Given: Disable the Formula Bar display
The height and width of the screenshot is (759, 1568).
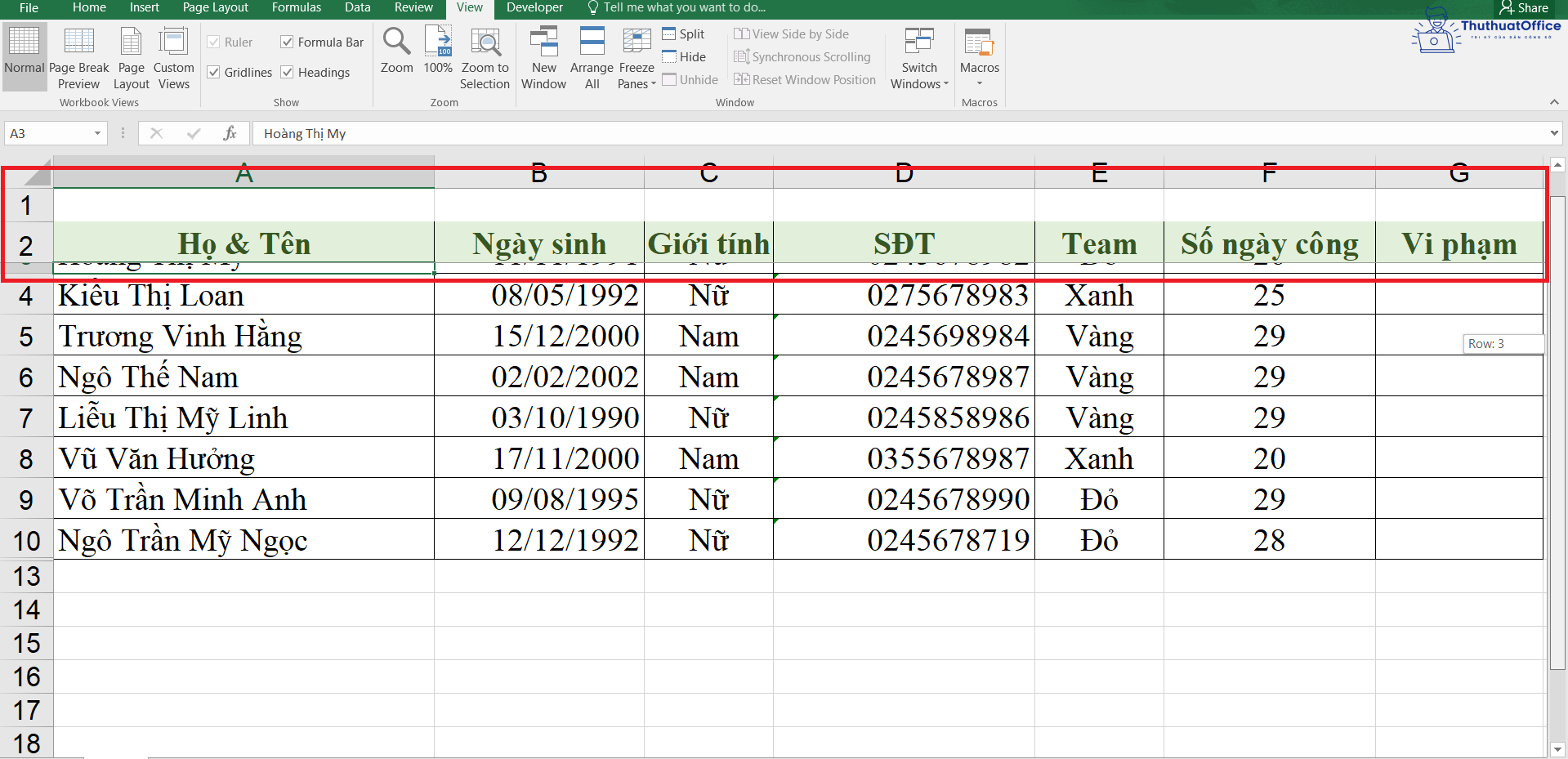Looking at the screenshot, I should point(287,42).
